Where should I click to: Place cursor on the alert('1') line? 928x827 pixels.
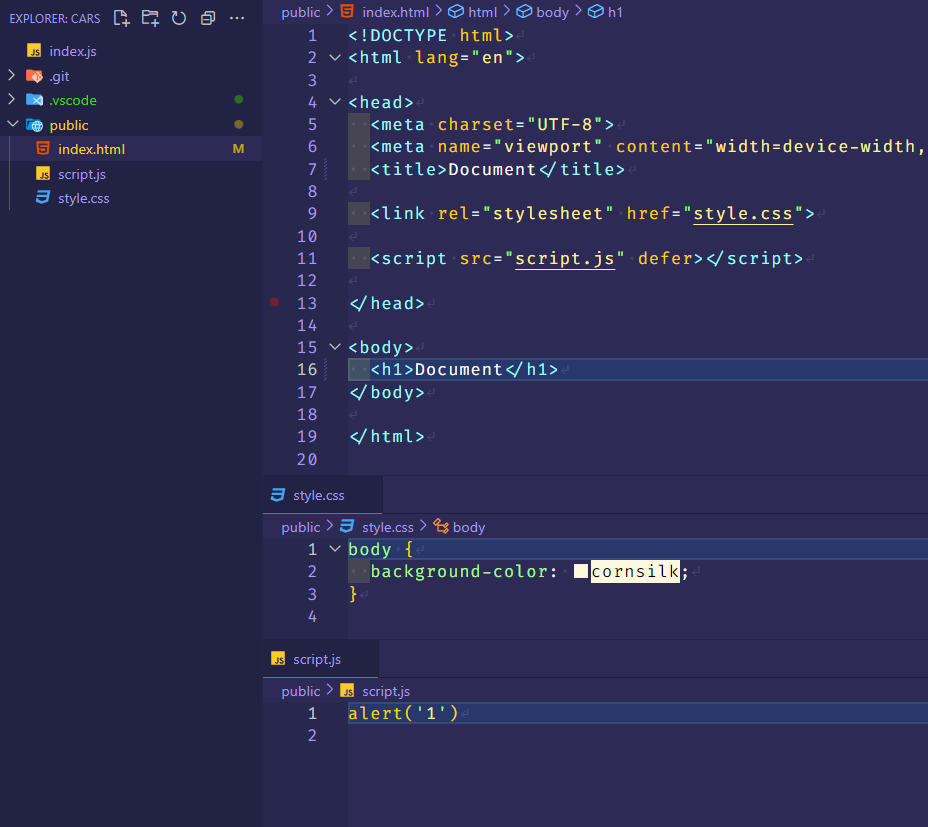(638, 713)
